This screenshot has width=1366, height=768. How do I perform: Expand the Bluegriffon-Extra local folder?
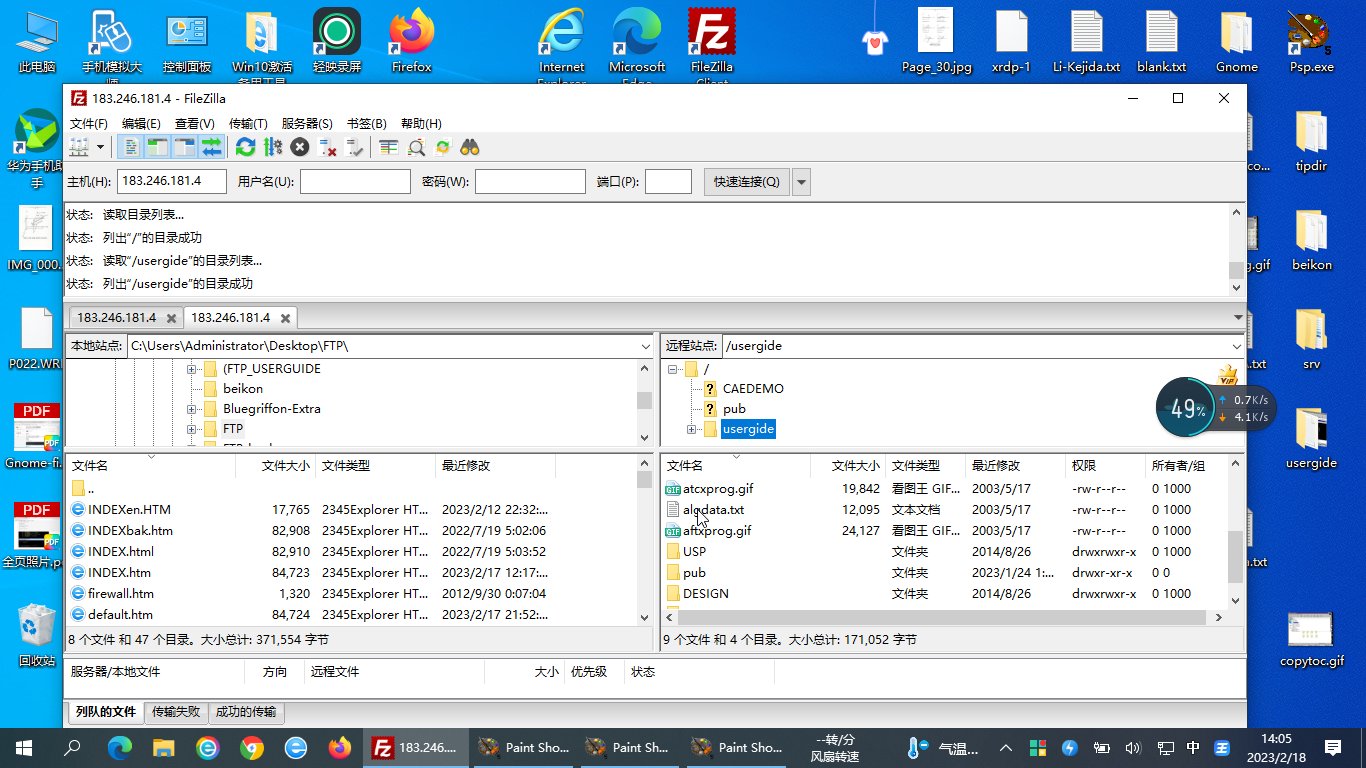coord(191,409)
